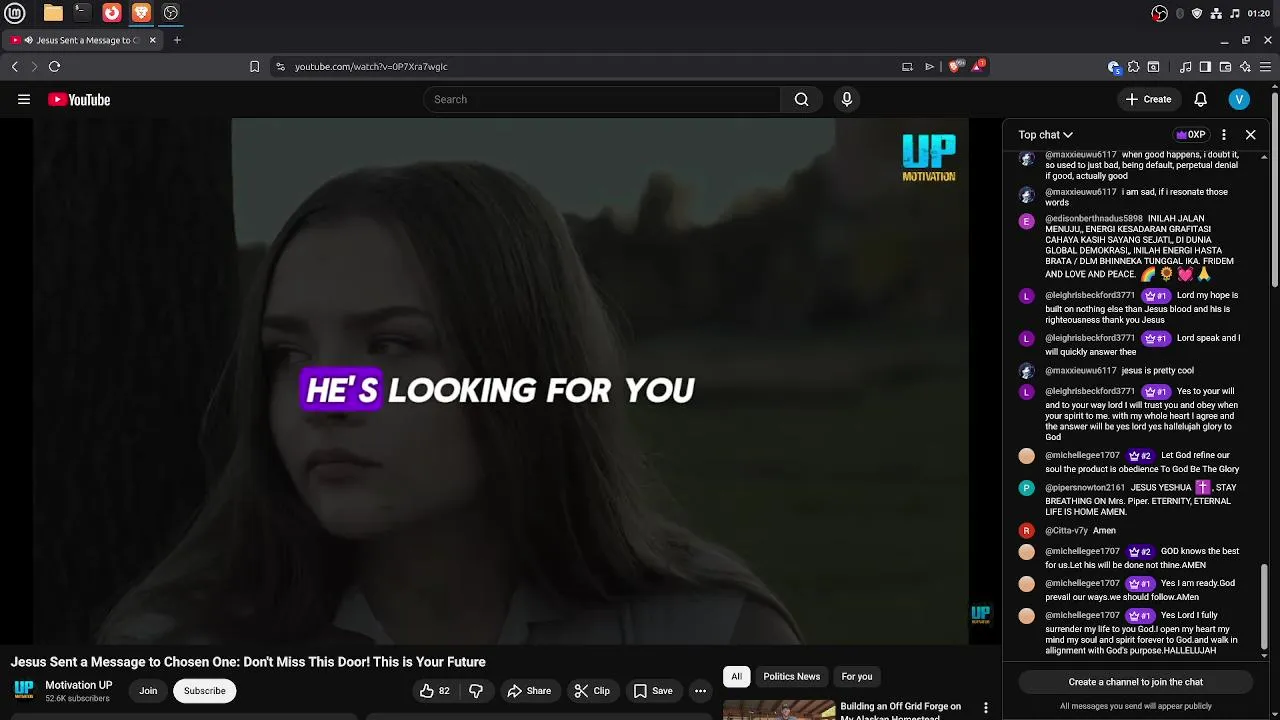
Task: Open @pipersnowton2161 chat username
Action: pos(1085,488)
